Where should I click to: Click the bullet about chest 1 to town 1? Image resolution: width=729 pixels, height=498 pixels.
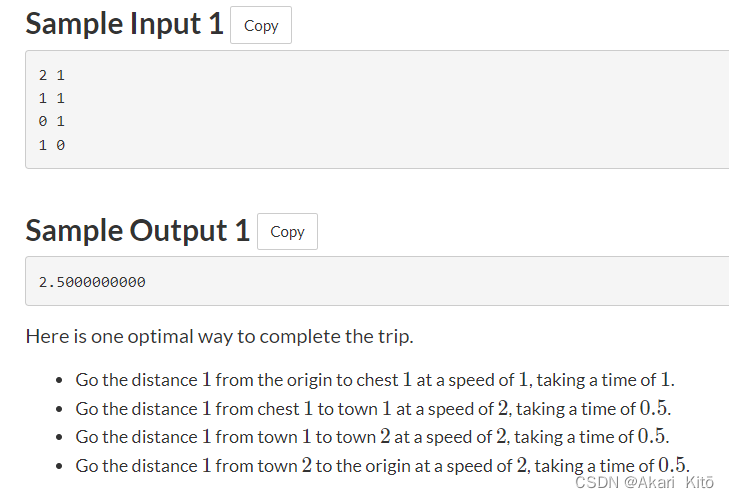click(373, 408)
